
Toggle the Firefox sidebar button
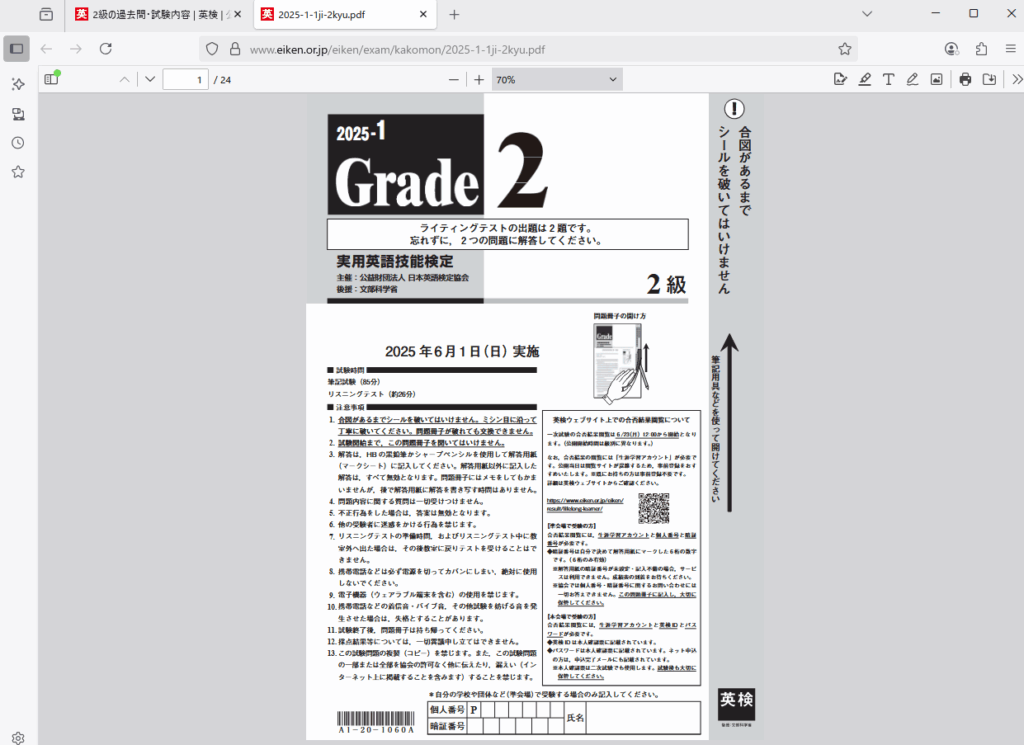[16, 49]
